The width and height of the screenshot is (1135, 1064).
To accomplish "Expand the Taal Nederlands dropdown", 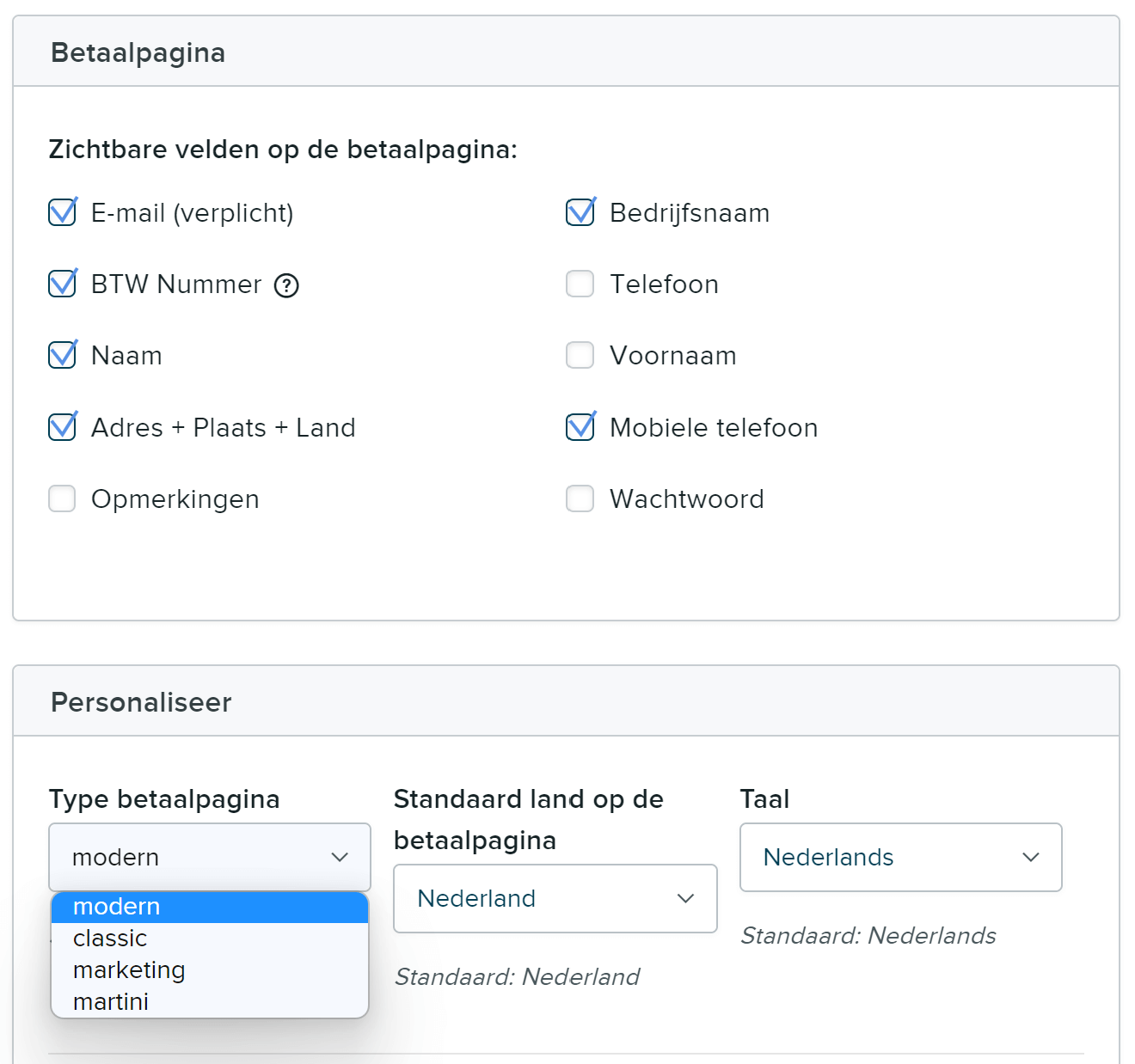I will coord(900,857).
